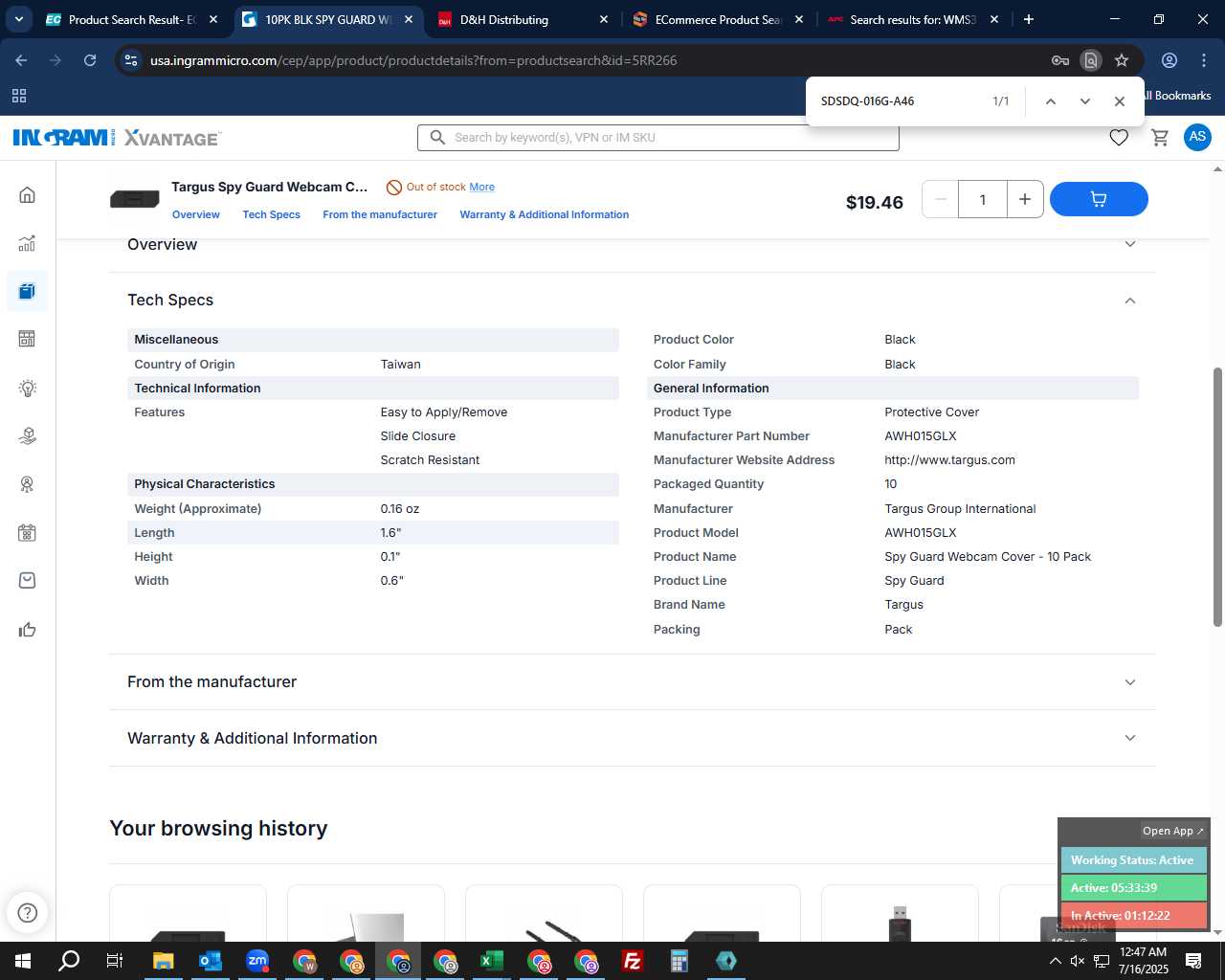
Task: Click the Open App button in overlay
Action: pyautogui.click(x=1173, y=831)
